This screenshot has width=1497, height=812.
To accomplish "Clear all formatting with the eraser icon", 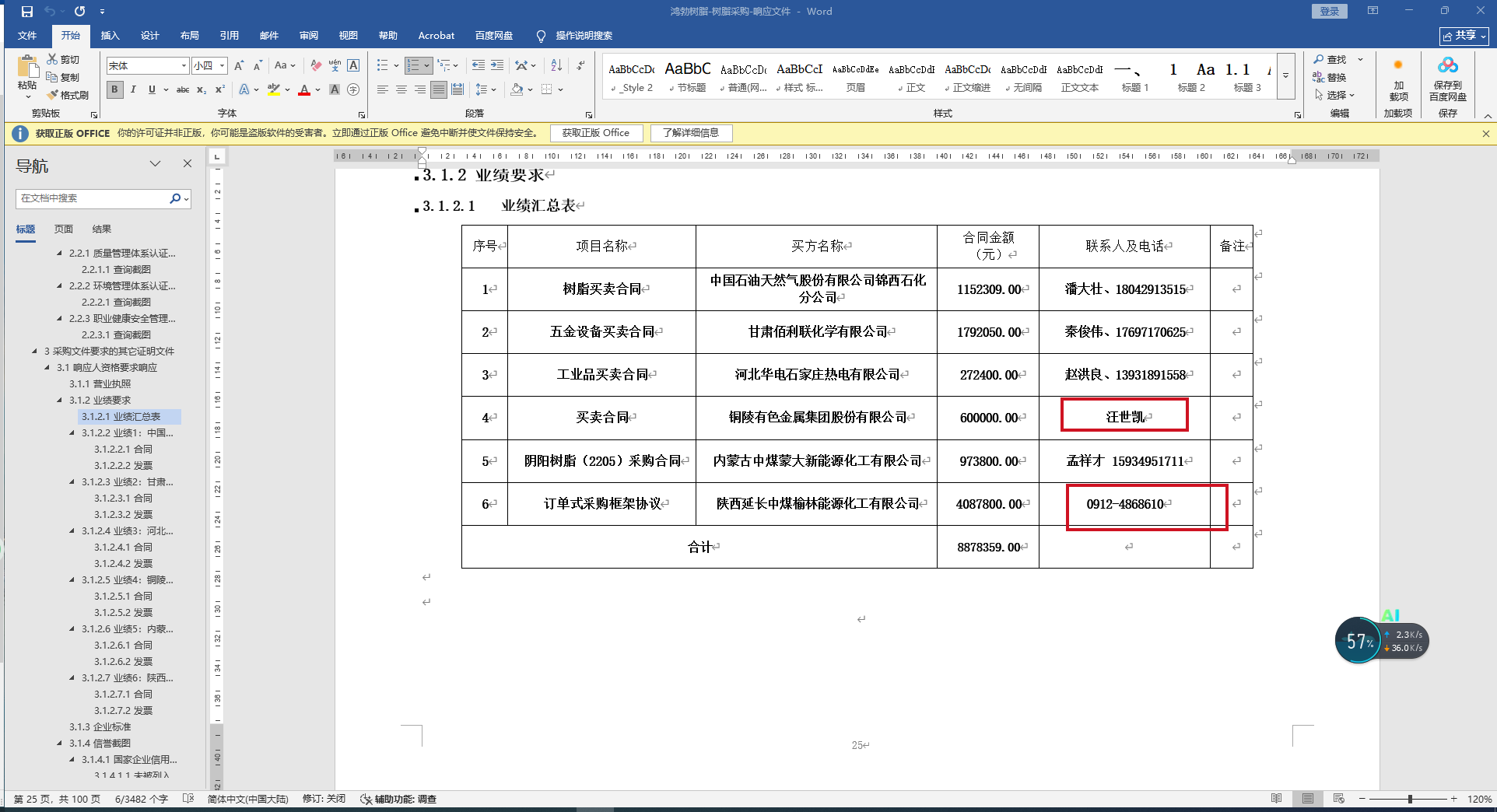I will tap(316, 66).
